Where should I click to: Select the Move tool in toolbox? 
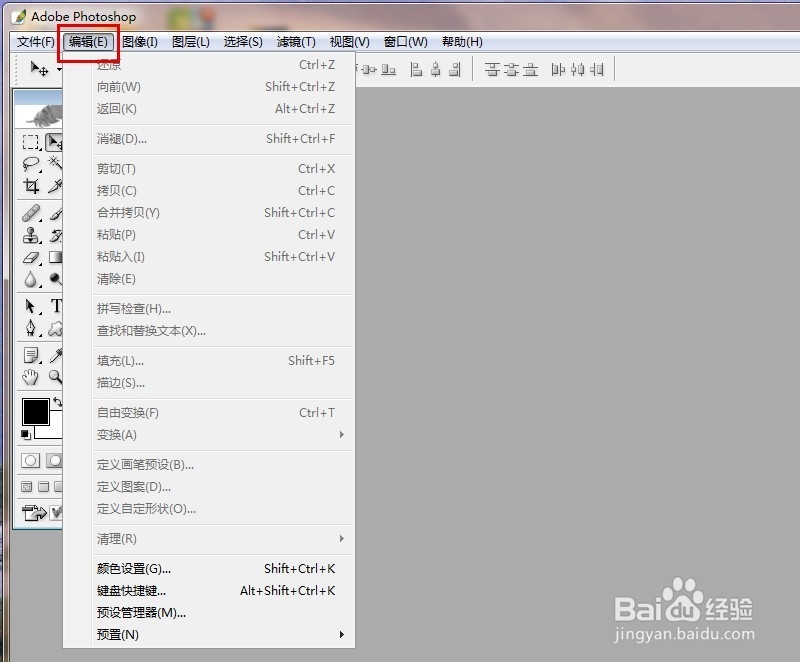tap(54, 142)
